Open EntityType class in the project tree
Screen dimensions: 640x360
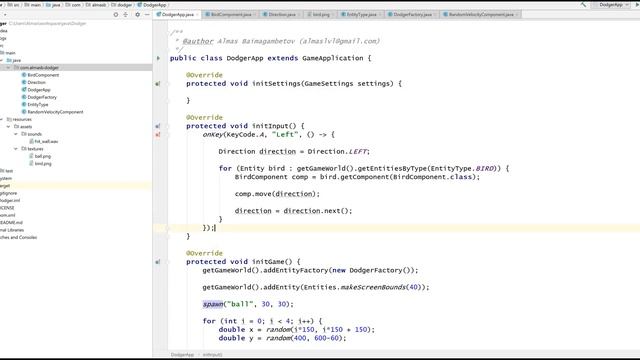point(35,104)
